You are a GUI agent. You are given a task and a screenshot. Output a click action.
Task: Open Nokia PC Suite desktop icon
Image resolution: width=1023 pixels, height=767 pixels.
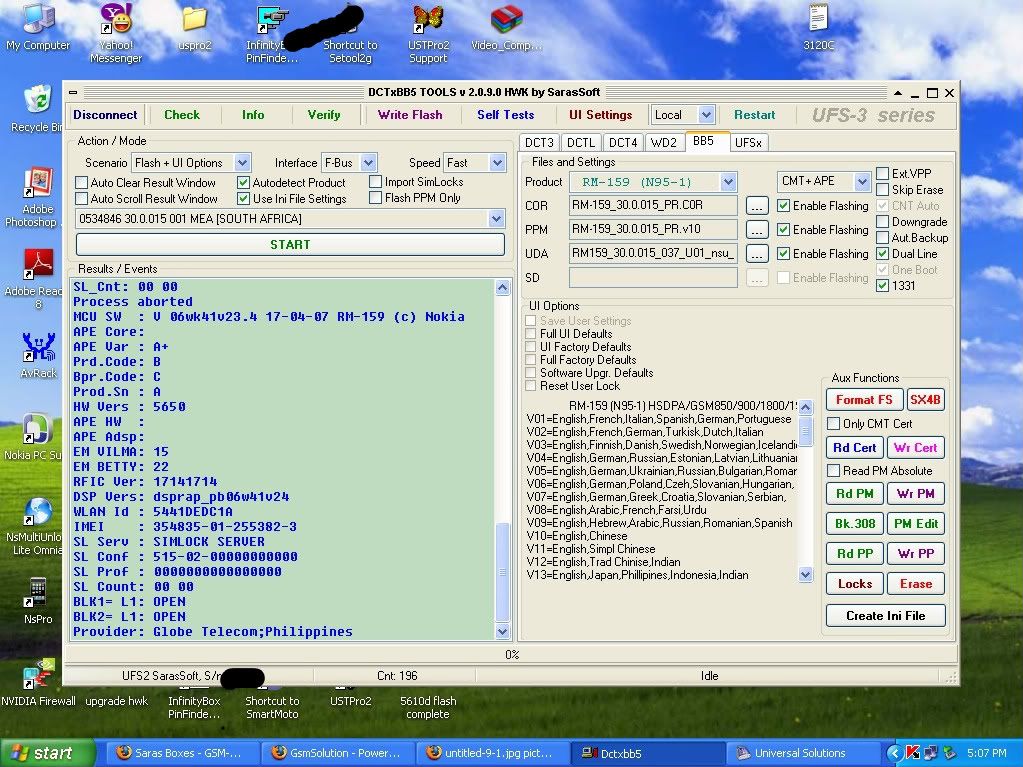click(x=37, y=437)
